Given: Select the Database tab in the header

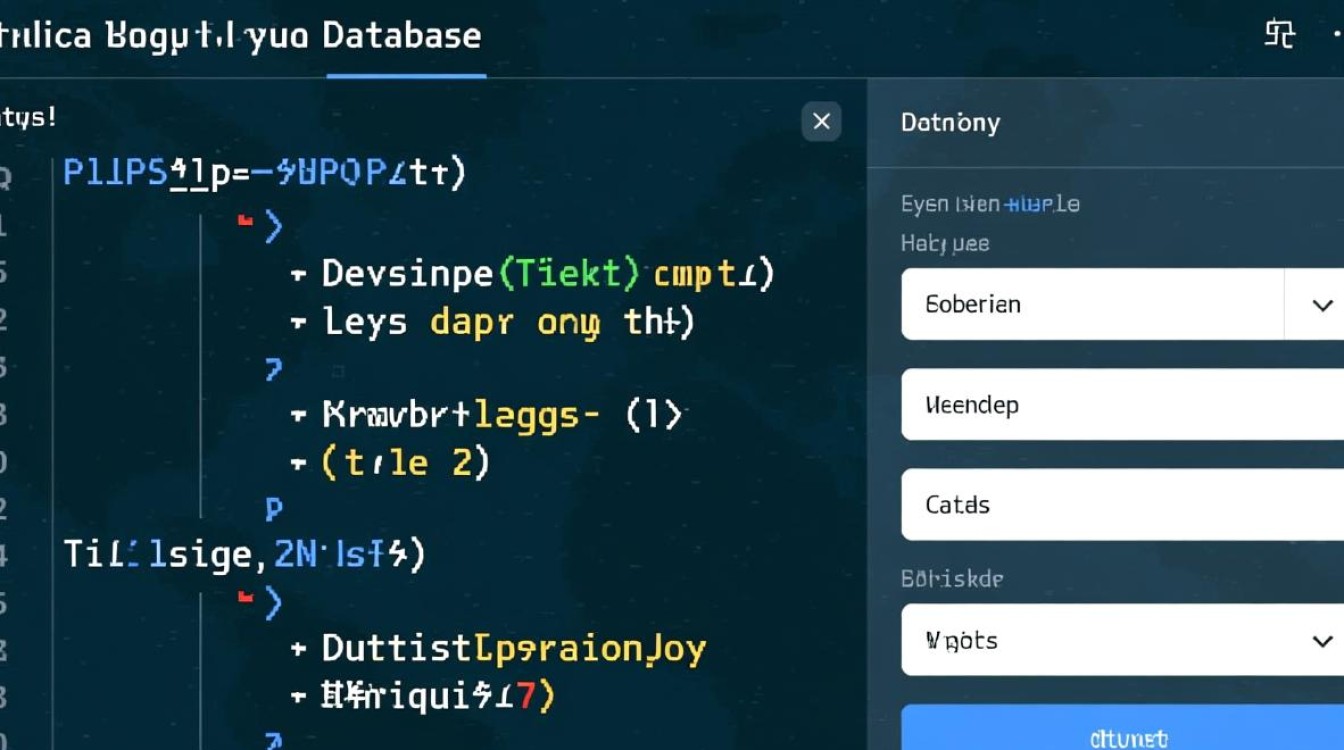Looking at the screenshot, I should [x=403, y=36].
